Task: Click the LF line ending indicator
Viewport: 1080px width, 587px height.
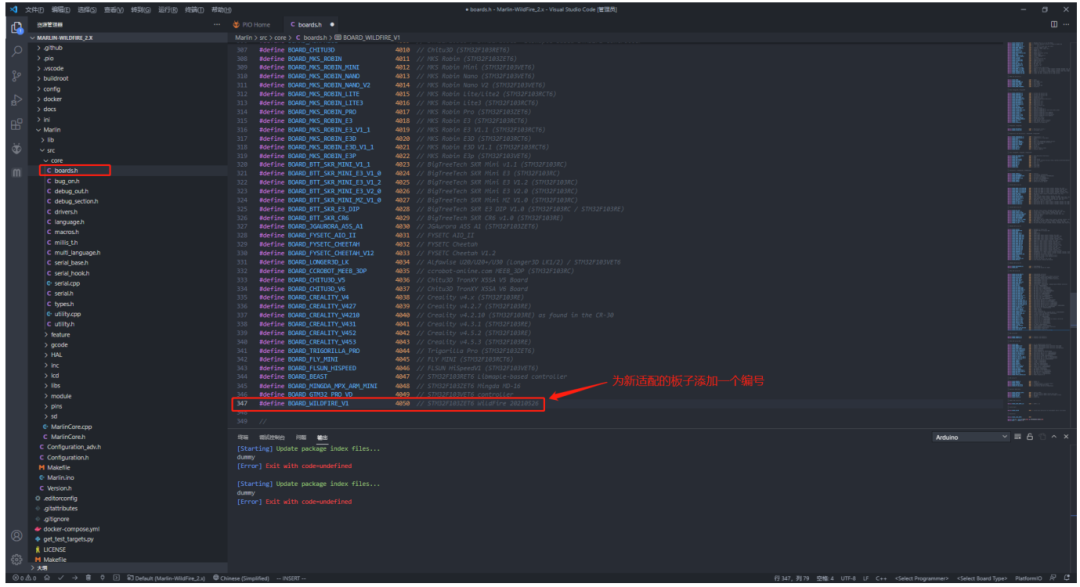Action: [865, 578]
